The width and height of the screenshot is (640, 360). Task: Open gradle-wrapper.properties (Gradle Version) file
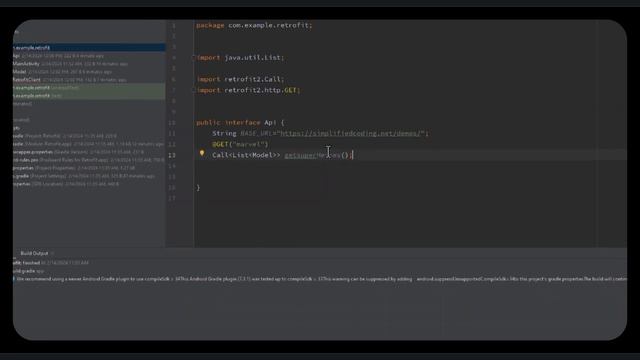point(89,152)
